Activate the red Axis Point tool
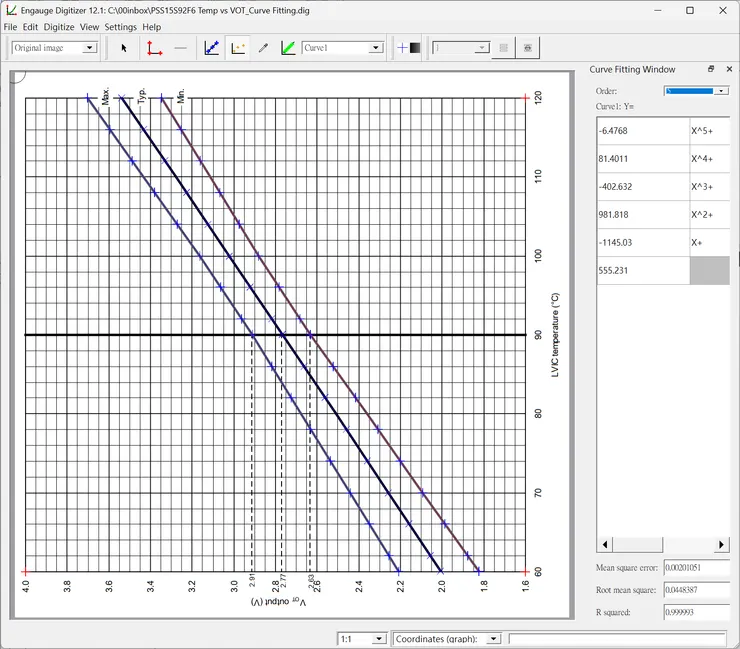The image size is (740, 649). (x=154, y=47)
